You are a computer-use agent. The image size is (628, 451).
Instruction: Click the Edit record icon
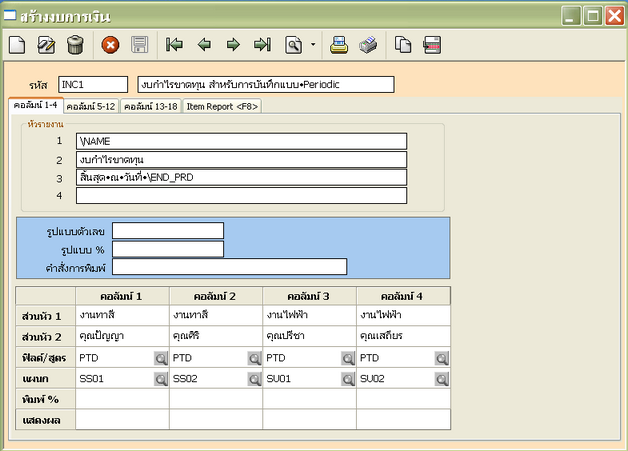tap(46, 44)
